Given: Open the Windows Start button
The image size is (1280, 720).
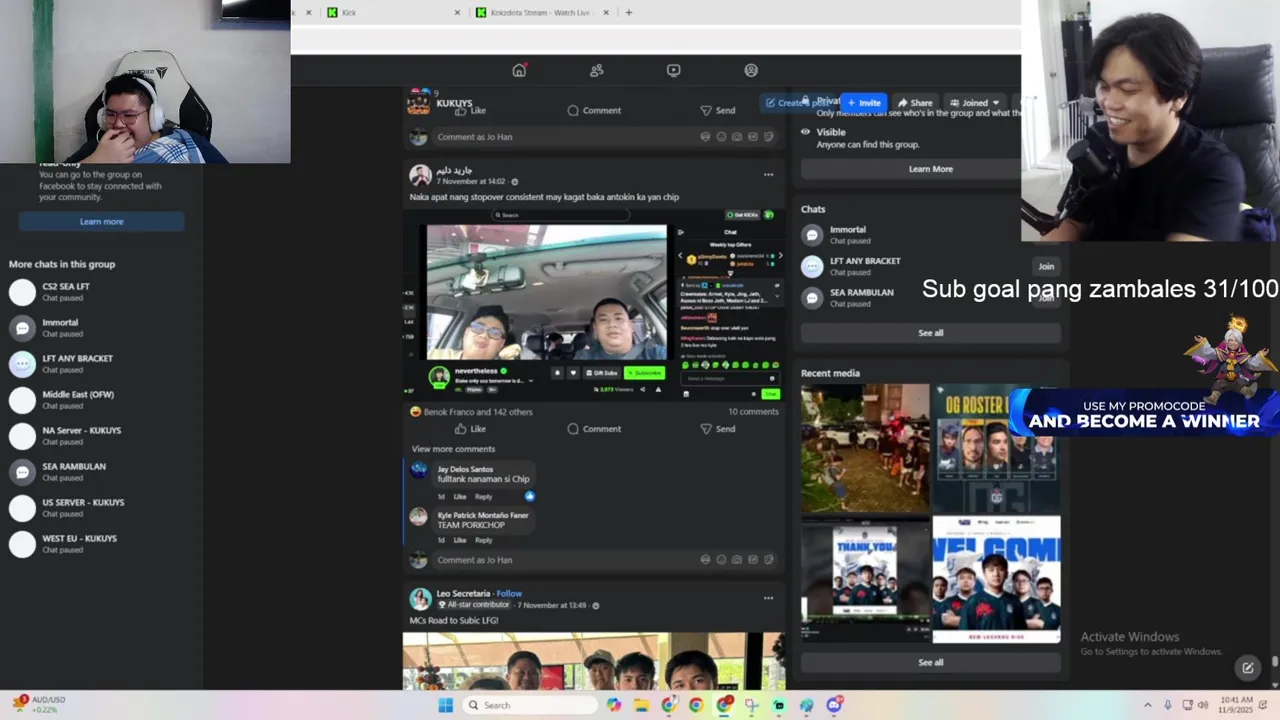Looking at the screenshot, I should [x=445, y=705].
